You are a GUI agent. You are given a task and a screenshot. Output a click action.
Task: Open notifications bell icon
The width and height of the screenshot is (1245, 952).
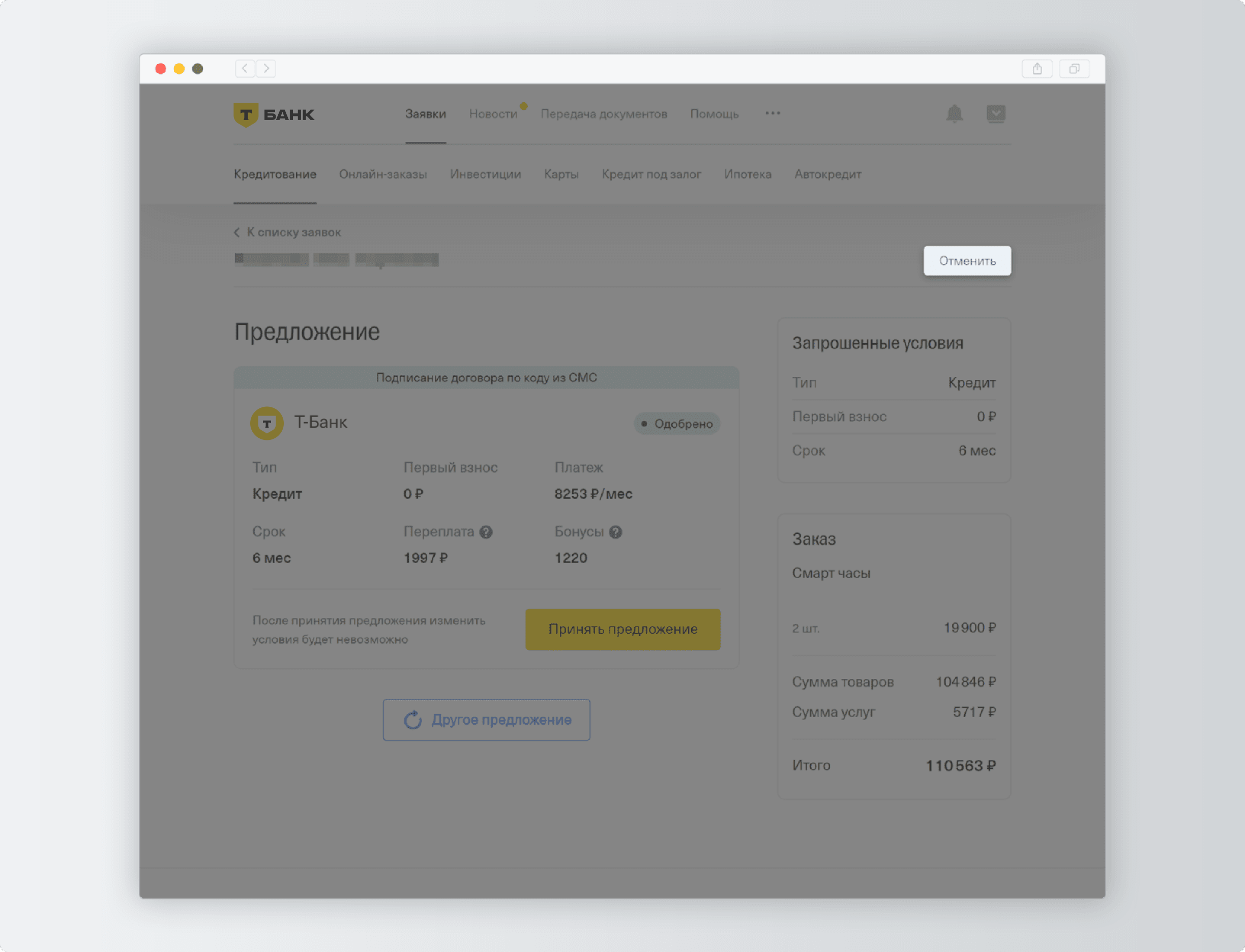pos(954,114)
